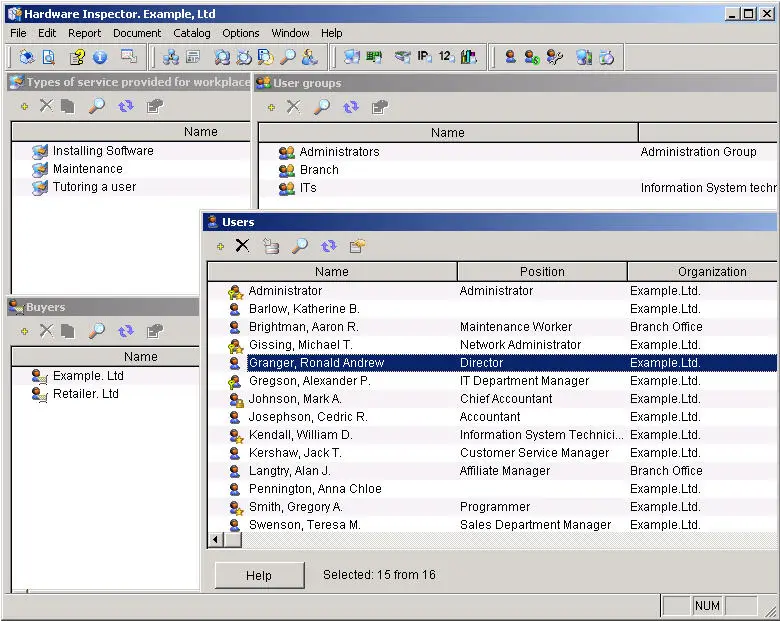
Task: Add new user in Users window
Action: [x=220, y=246]
